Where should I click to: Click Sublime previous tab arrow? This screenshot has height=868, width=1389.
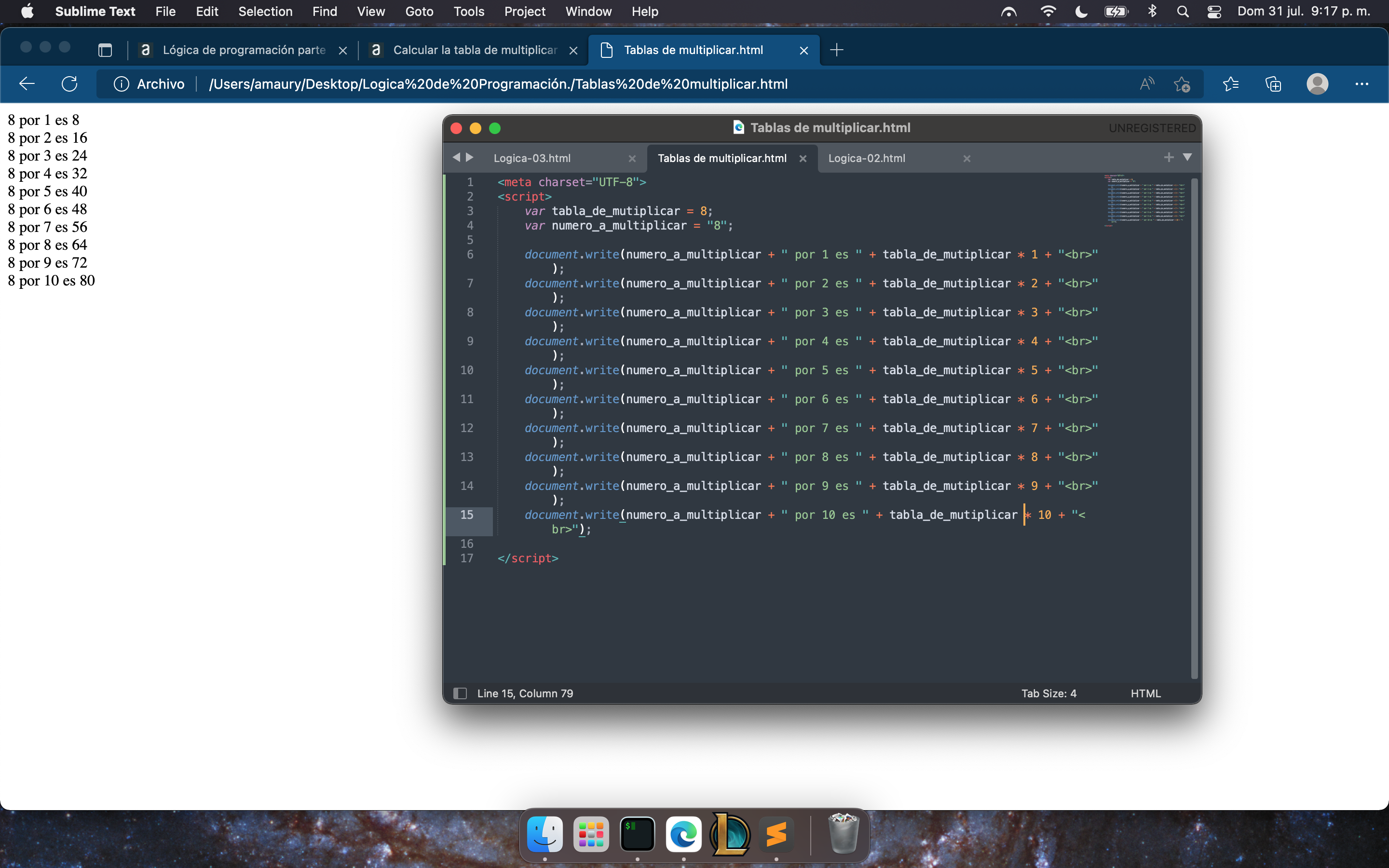(456, 157)
